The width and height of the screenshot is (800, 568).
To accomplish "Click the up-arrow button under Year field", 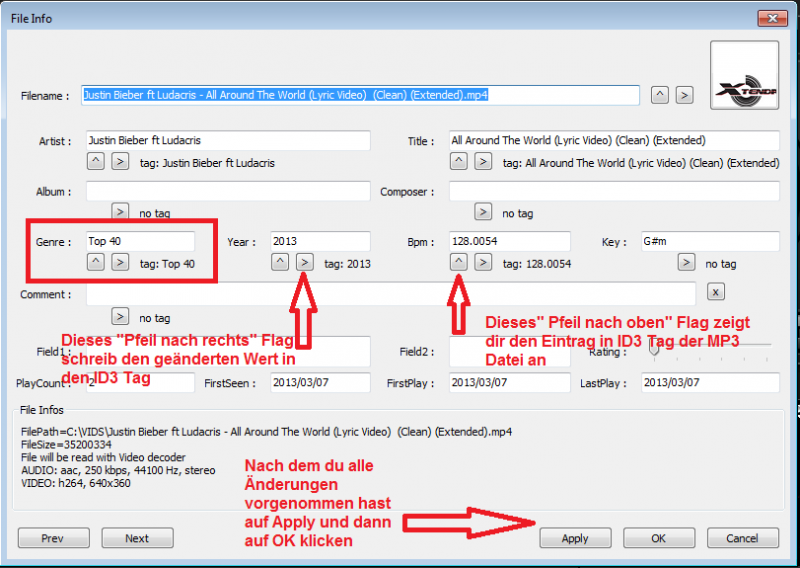I will pos(280,262).
